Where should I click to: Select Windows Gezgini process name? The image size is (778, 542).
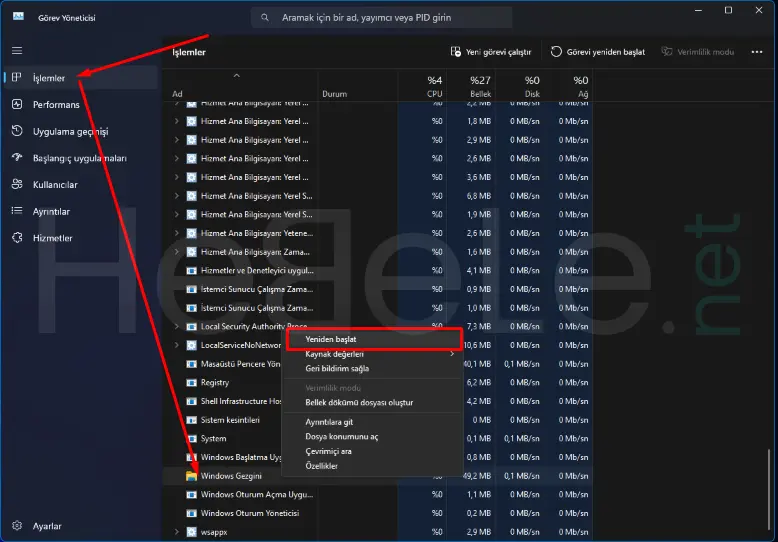tap(231, 476)
